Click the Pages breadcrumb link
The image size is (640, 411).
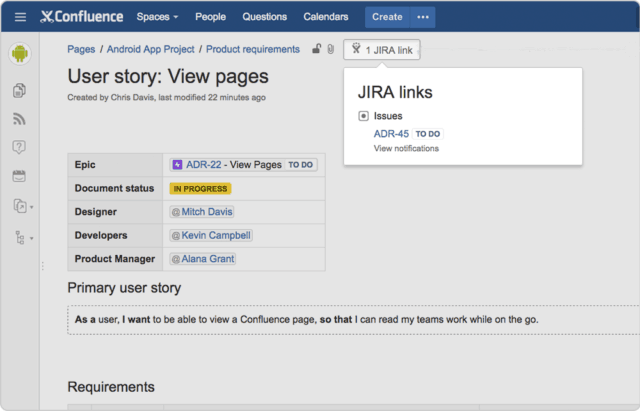81,49
